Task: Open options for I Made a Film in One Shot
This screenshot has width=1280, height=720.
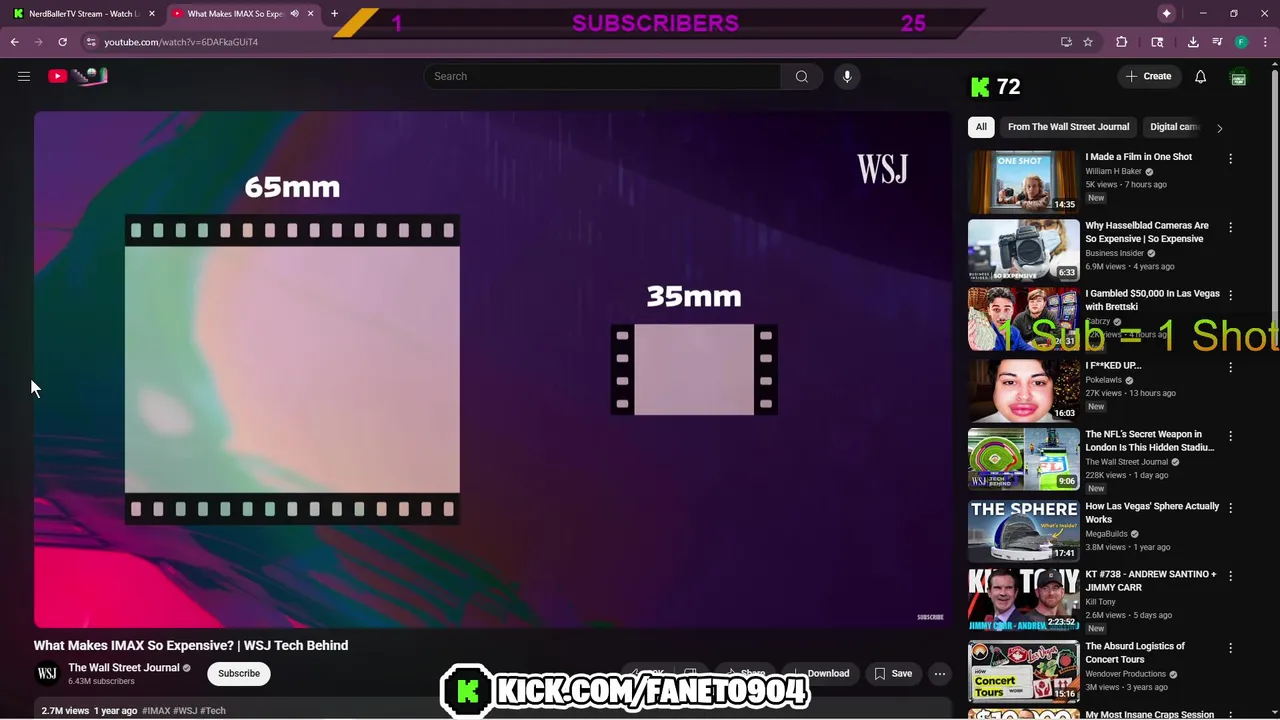Action: [x=1231, y=158]
